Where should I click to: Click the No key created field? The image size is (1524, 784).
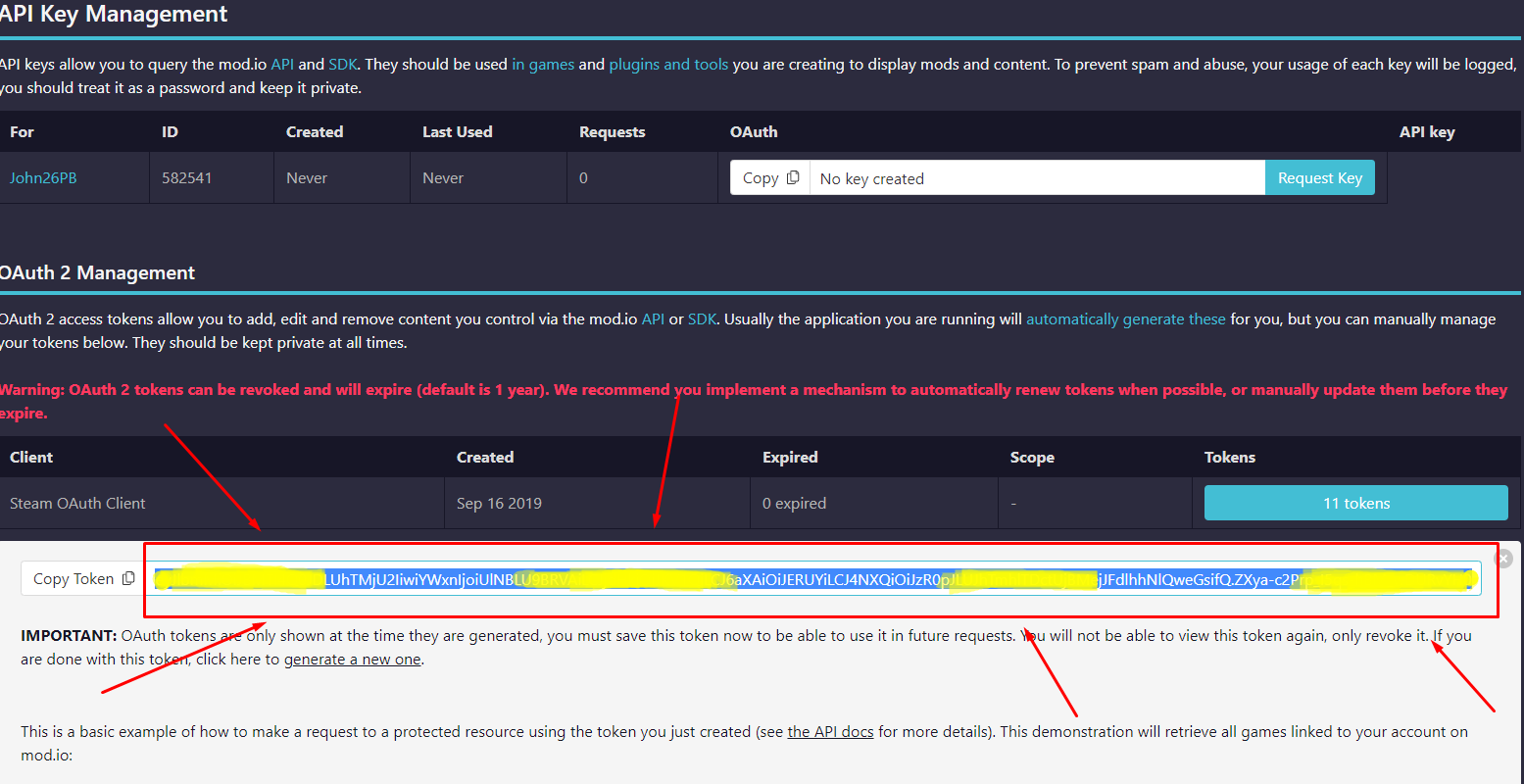(1038, 177)
